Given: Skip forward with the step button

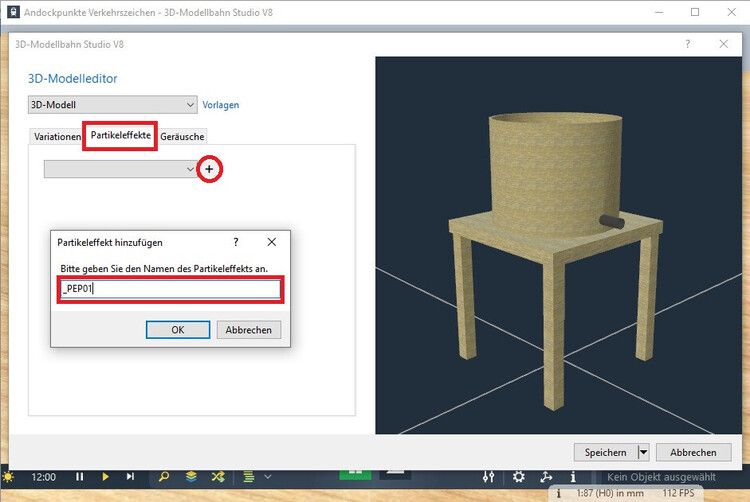Looking at the screenshot, I should point(130,477).
